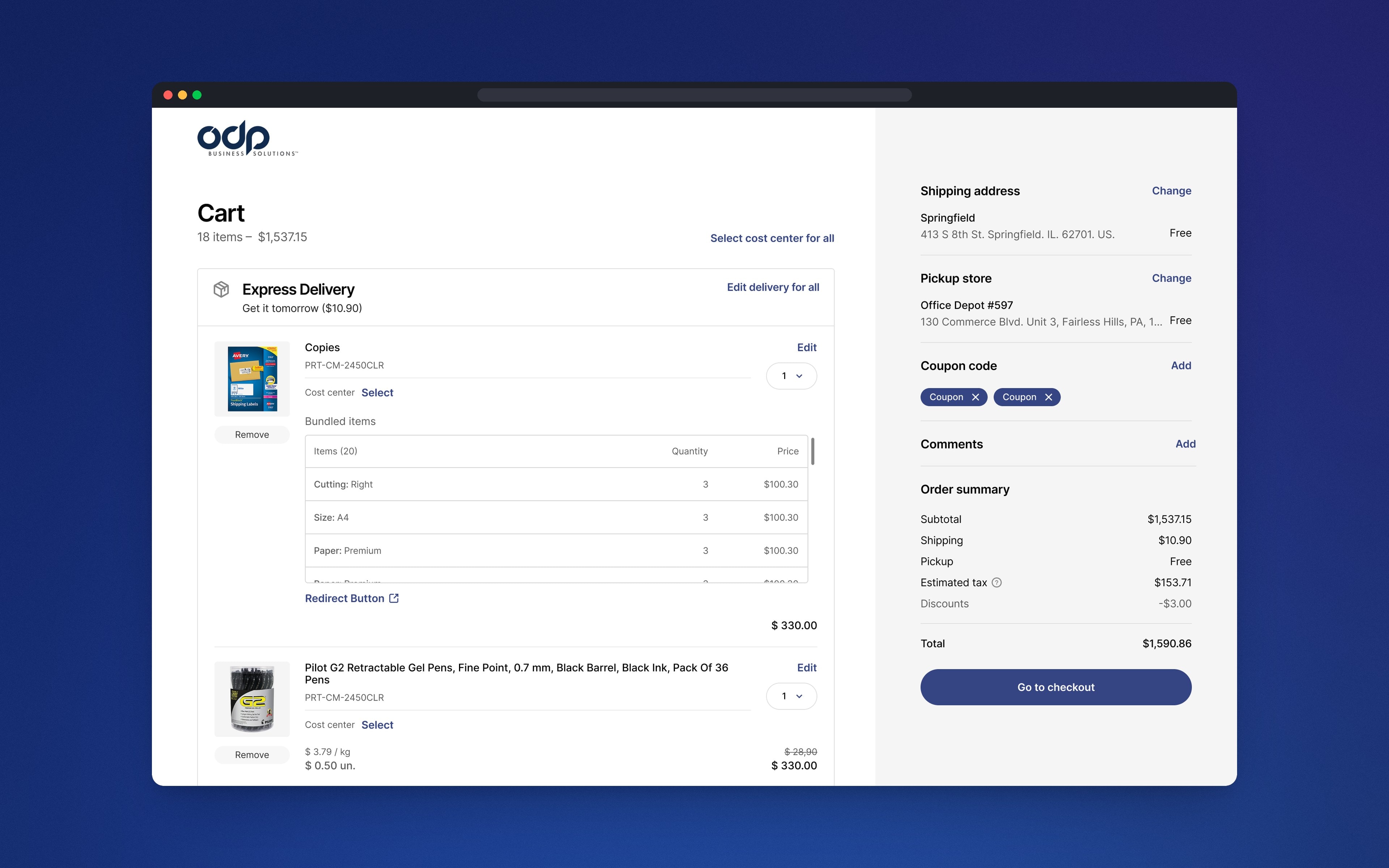Open the Pilot G2 pens product thumbnail
This screenshot has width=1389, height=868.
pyautogui.click(x=252, y=699)
